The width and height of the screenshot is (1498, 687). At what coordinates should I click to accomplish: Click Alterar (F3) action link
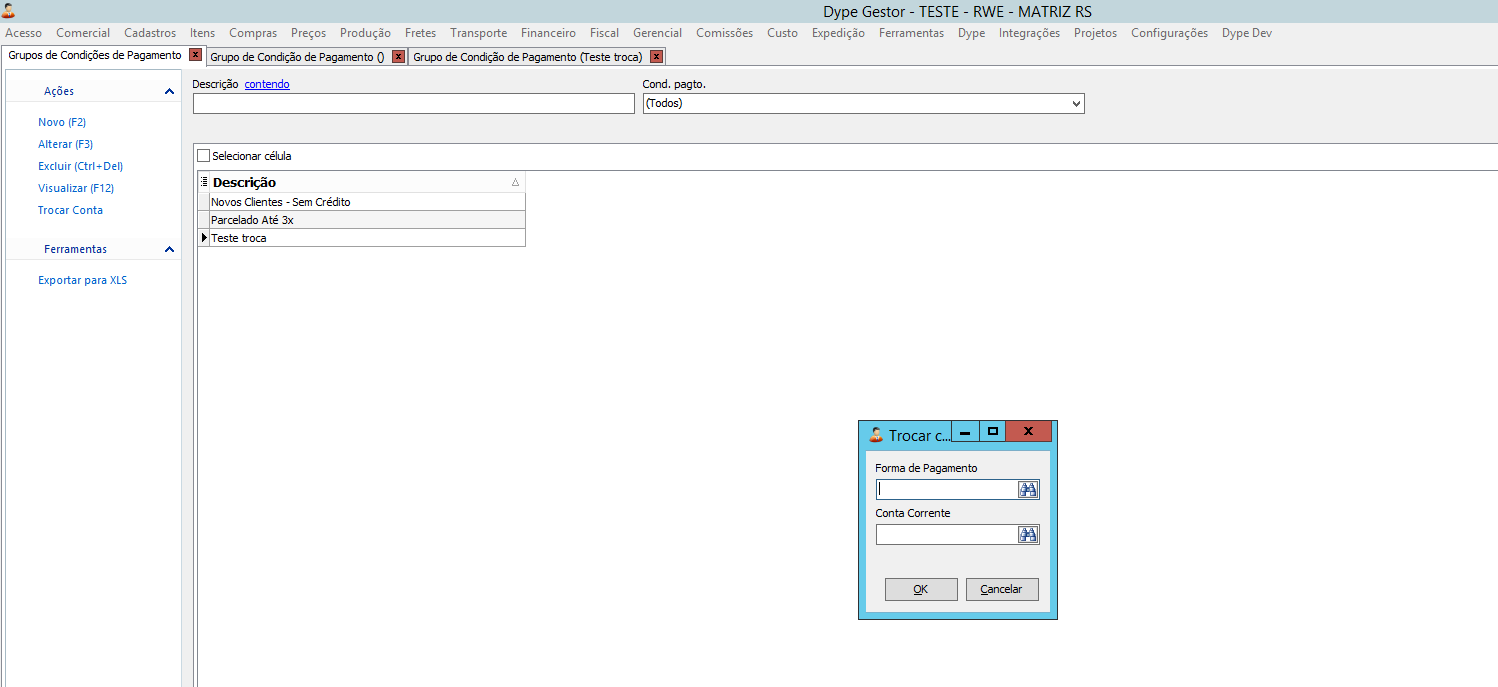[x=65, y=144]
